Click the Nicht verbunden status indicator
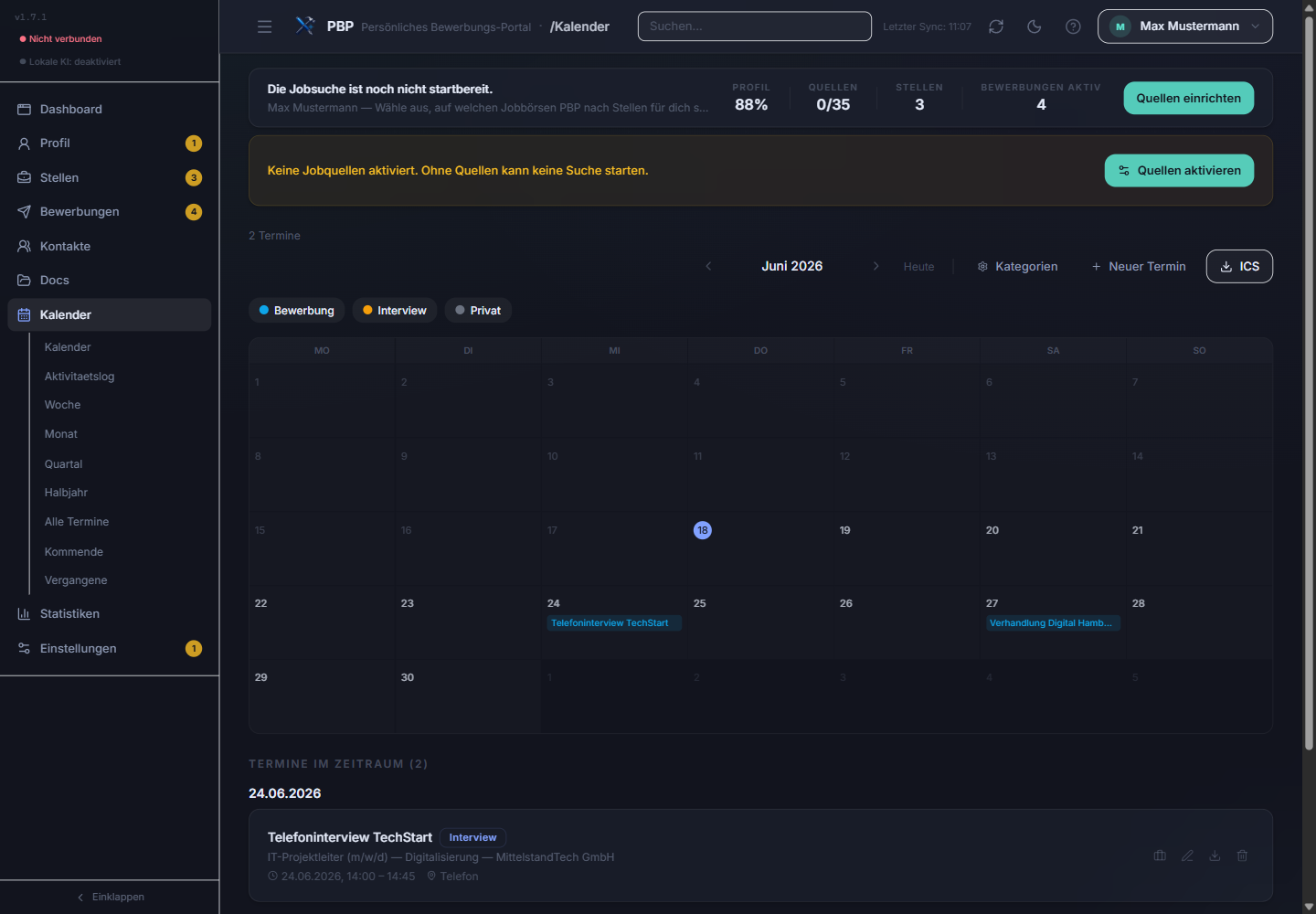 [60, 39]
